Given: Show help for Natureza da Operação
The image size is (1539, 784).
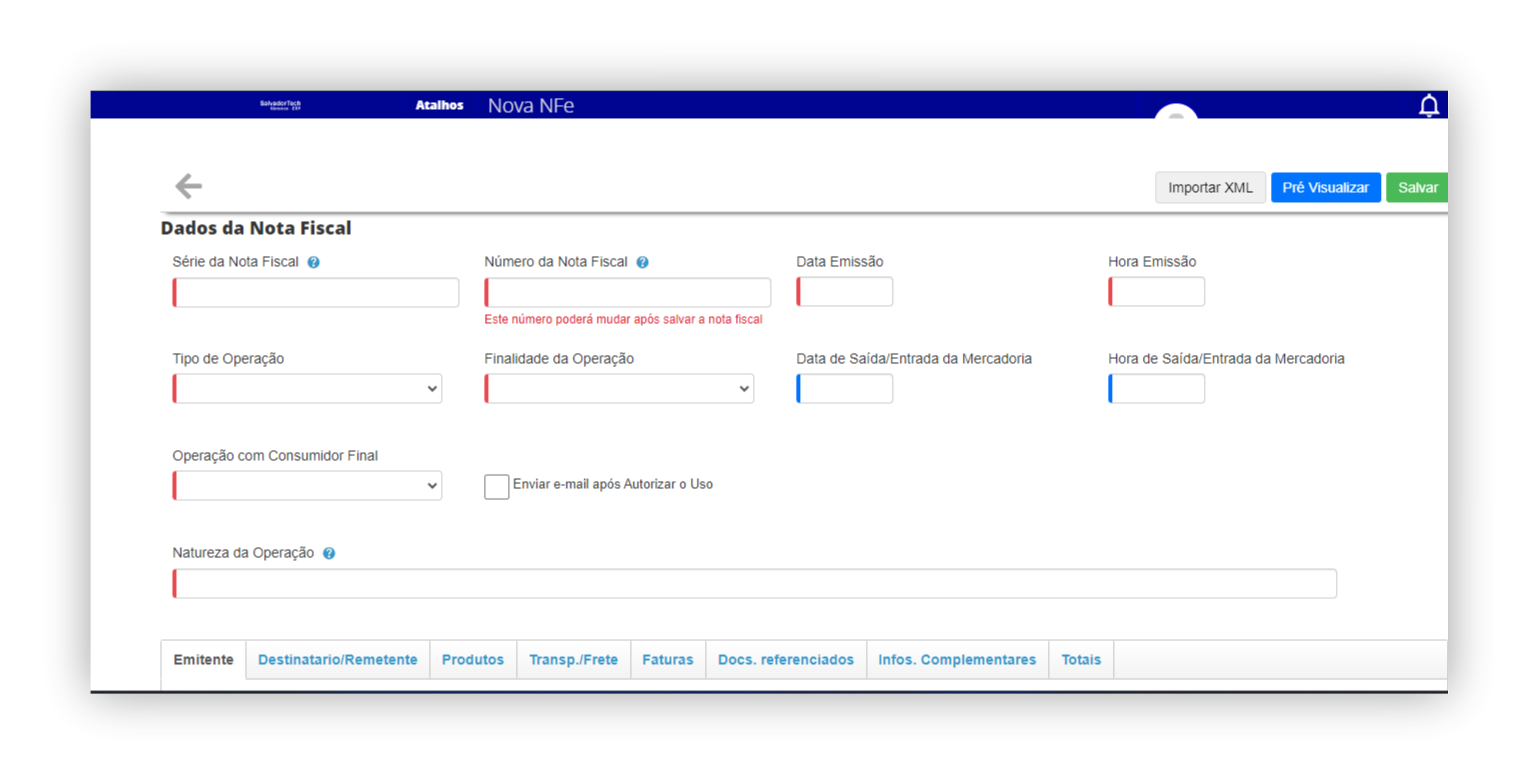Looking at the screenshot, I should [329, 553].
